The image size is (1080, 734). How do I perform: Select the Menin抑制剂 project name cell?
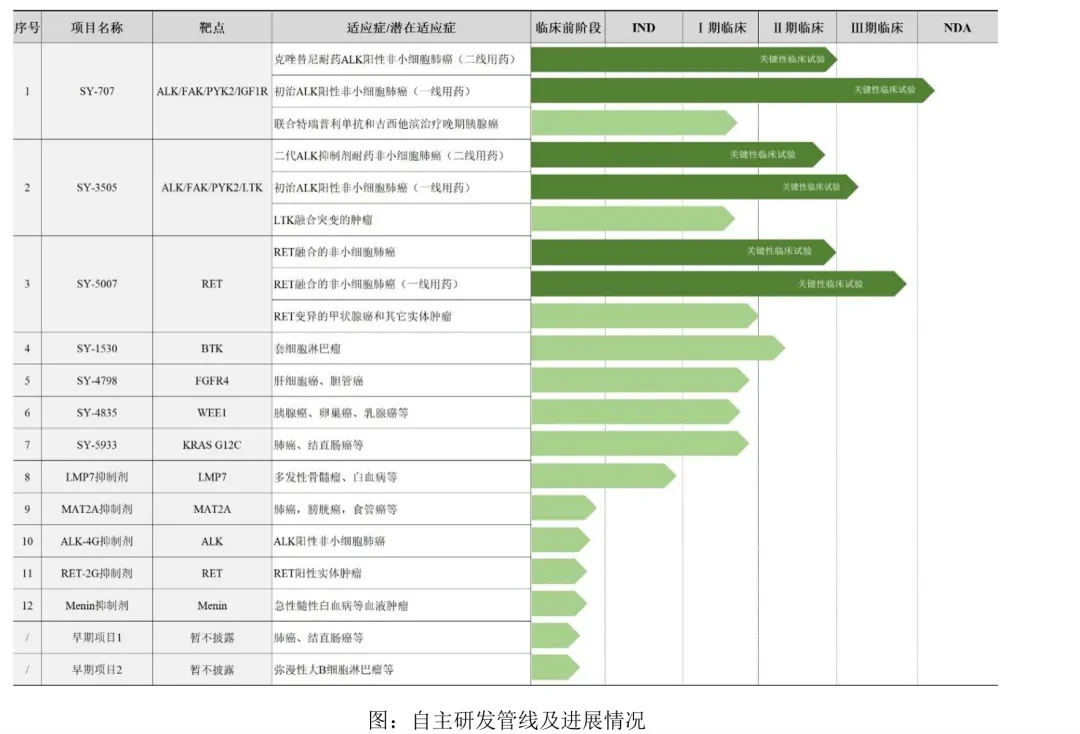tap(97, 605)
